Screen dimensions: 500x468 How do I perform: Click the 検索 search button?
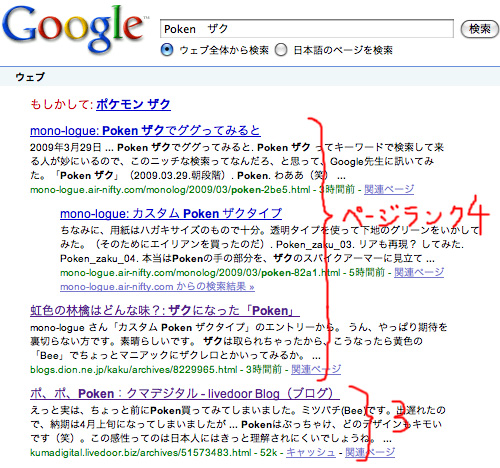pyautogui.click(x=480, y=29)
